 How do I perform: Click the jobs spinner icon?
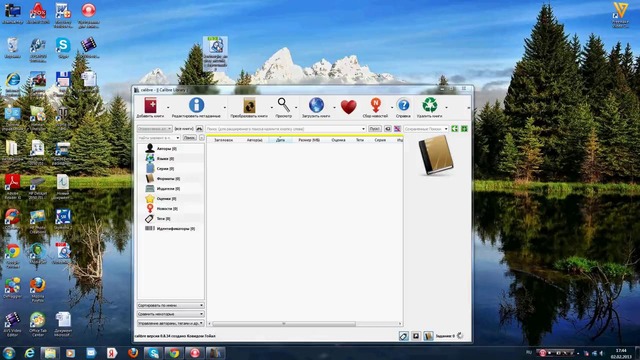pyautogui.click(x=460, y=336)
